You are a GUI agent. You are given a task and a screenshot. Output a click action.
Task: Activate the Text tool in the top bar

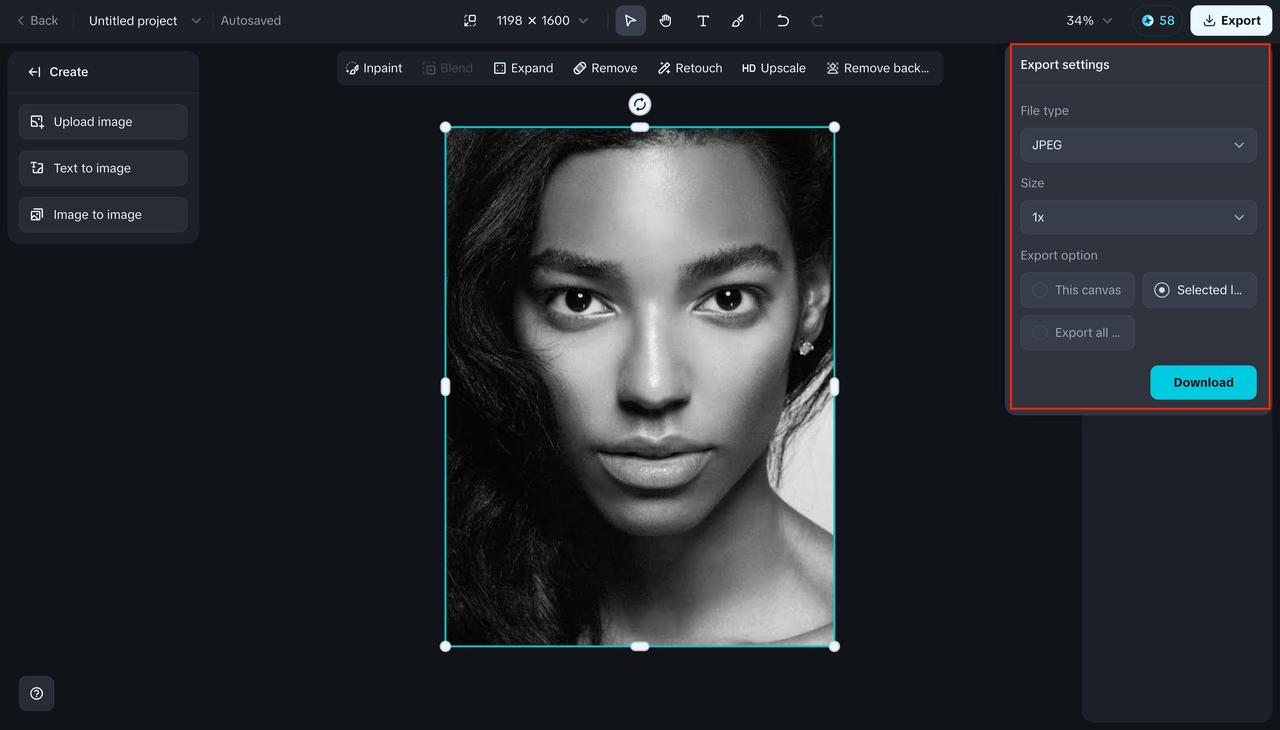702,20
